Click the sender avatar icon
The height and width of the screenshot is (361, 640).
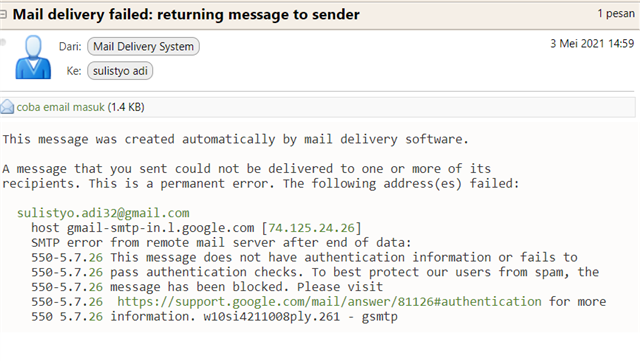(x=33, y=57)
